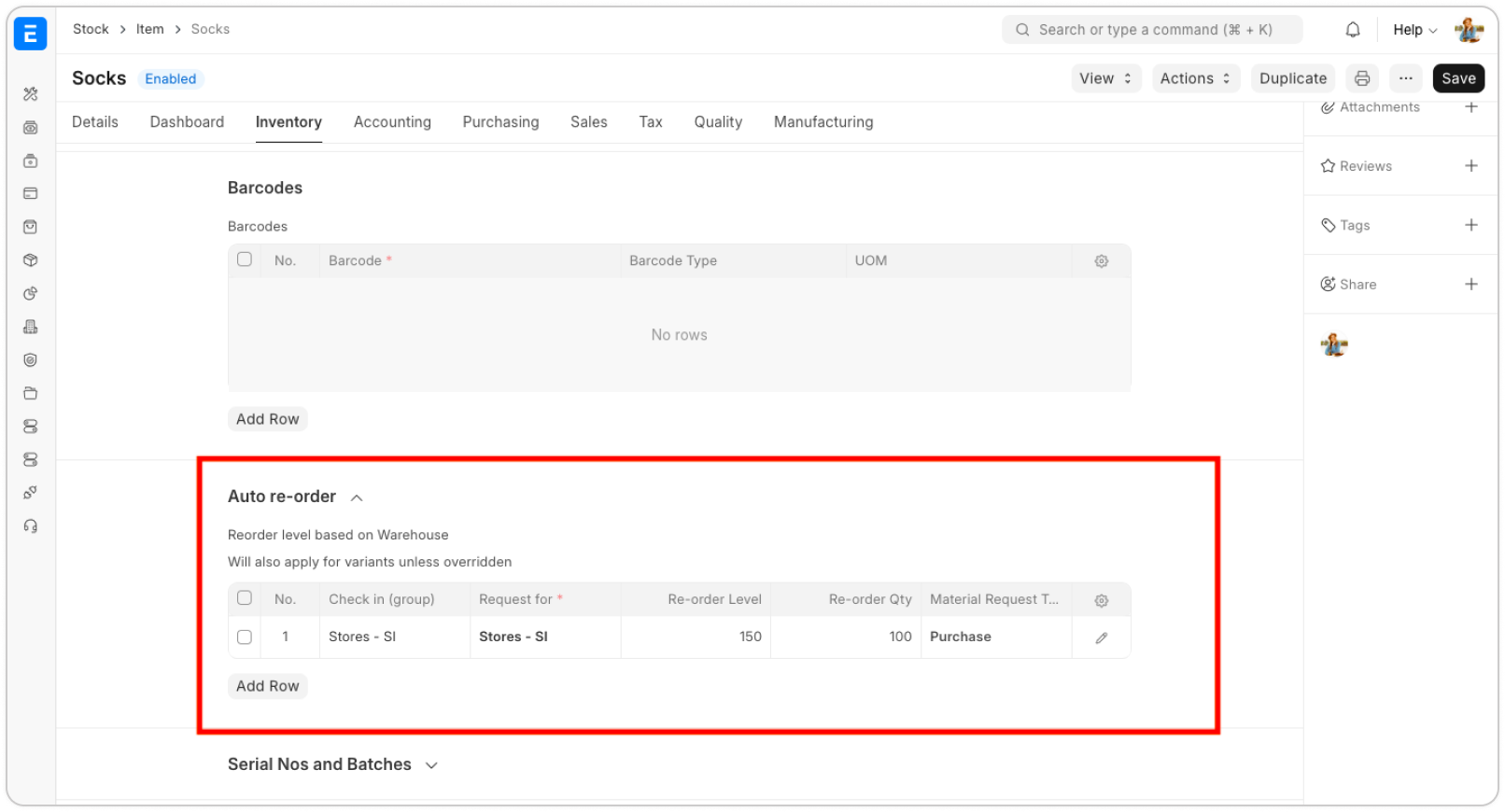
Task: Go to Stock breadcrumb link
Action: tap(91, 29)
